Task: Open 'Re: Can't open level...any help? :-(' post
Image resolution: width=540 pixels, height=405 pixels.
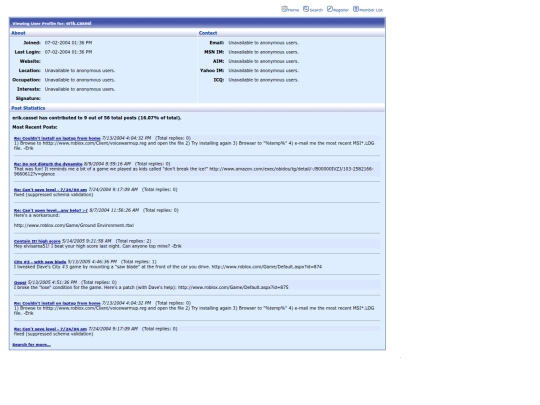Action: point(51,210)
